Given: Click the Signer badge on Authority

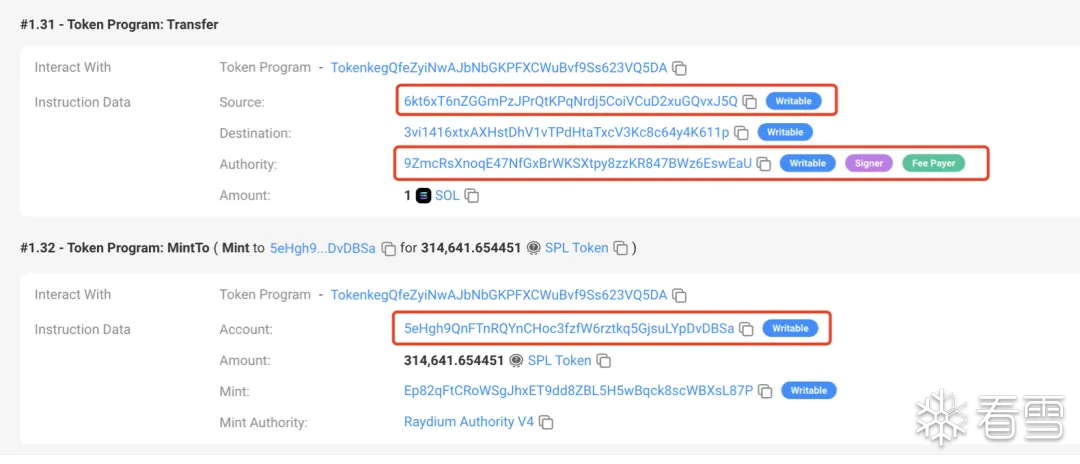Looking at the screenshot, I should [869, 163].
